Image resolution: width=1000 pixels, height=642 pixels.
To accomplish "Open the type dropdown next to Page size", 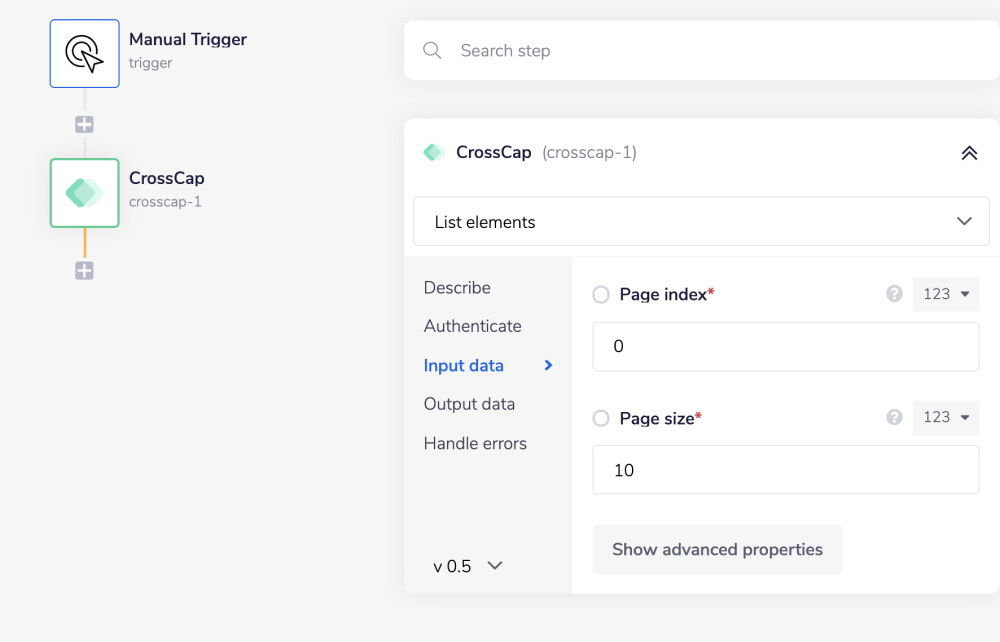I will [x=945, y=418].
